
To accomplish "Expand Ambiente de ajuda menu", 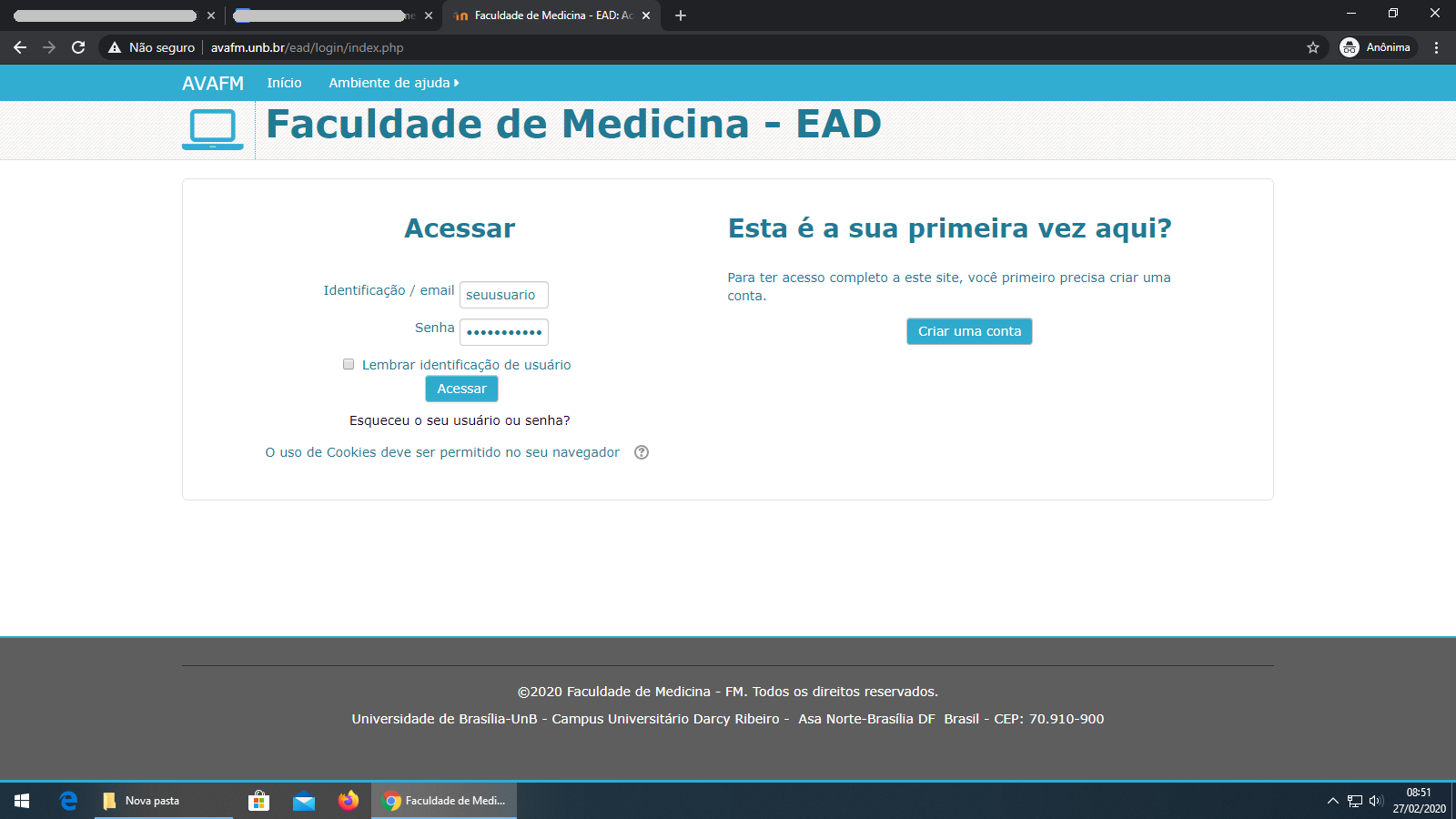I will pyautogui.click(x=393, y=83).
